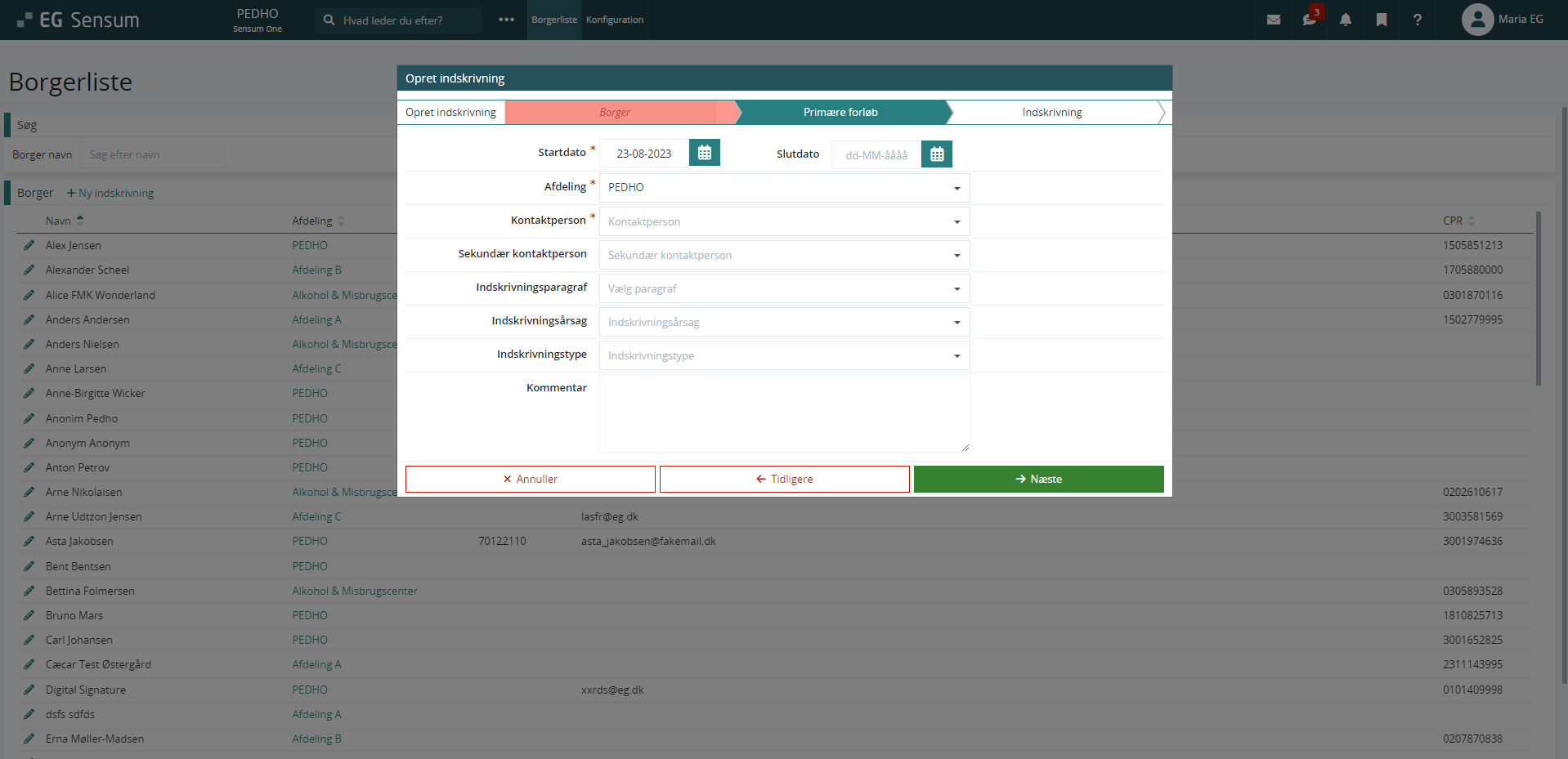The height and width of the screenshot is (759, 1568).
Task: Open Maria EG user profile menu
Action: pos(1503,20)
